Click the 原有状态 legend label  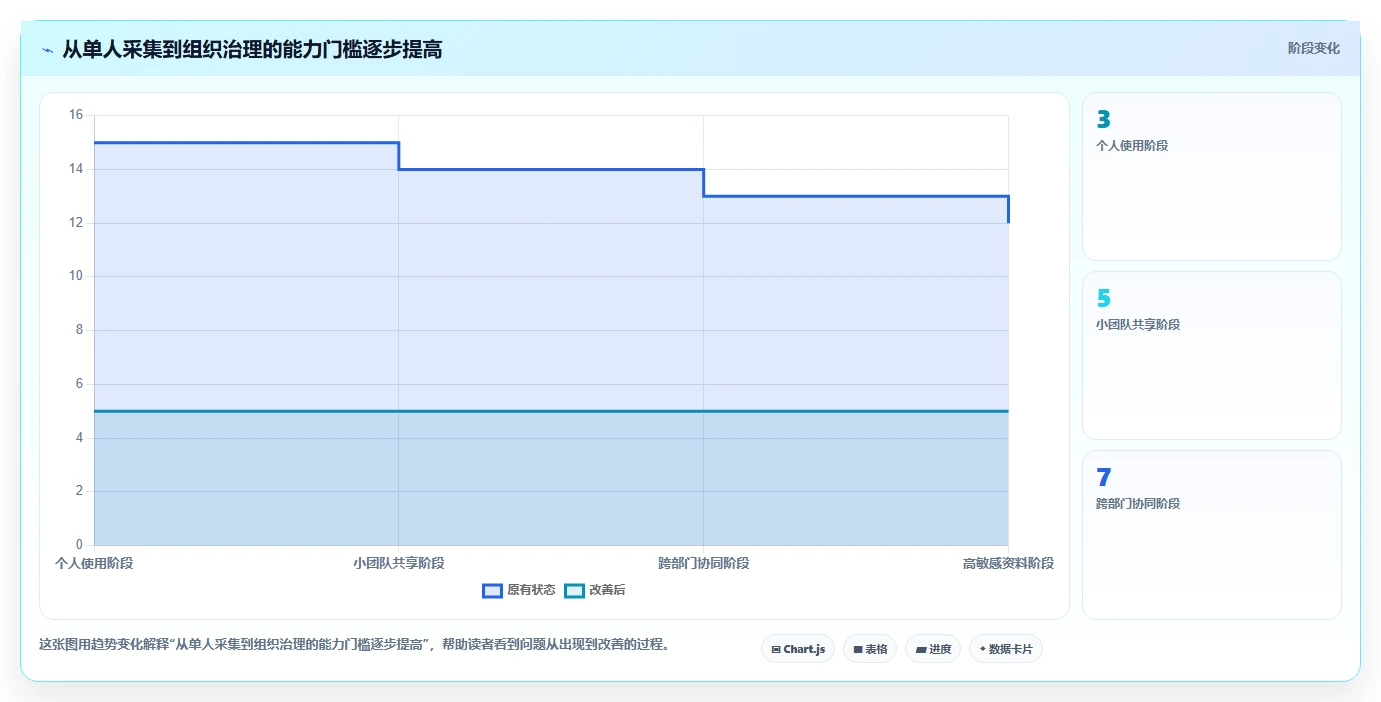(x=531, y=590)
